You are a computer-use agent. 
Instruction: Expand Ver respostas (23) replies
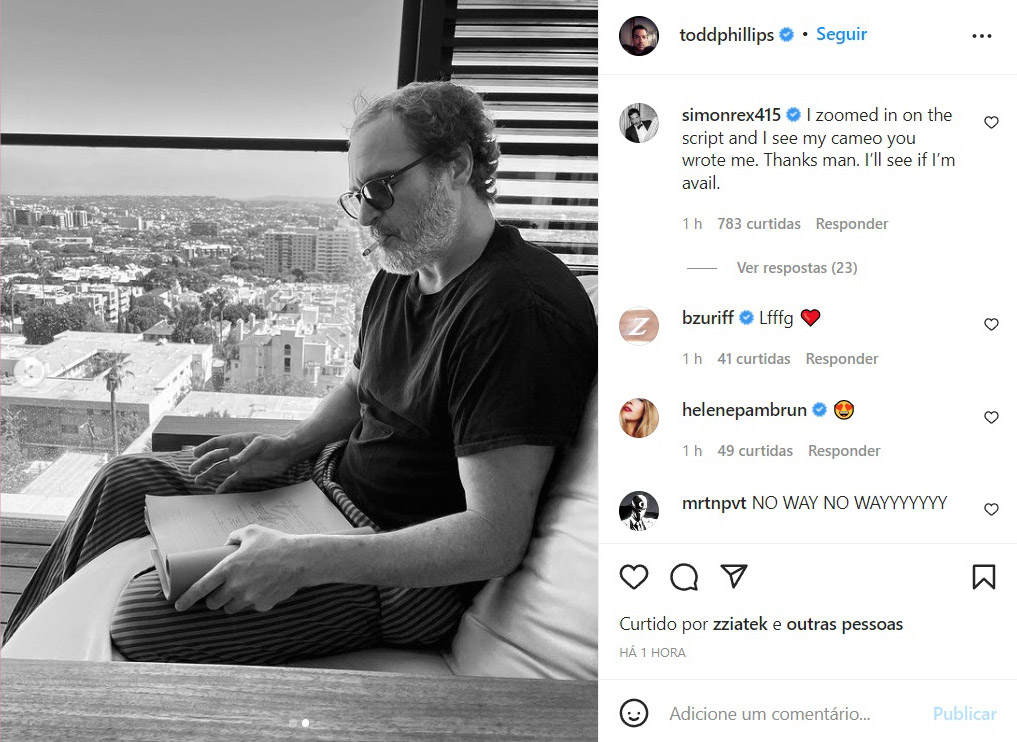(796, 267)
